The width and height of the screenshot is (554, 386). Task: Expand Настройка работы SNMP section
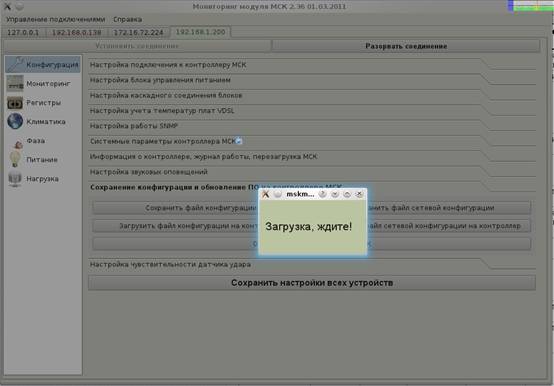coord(312,126)
